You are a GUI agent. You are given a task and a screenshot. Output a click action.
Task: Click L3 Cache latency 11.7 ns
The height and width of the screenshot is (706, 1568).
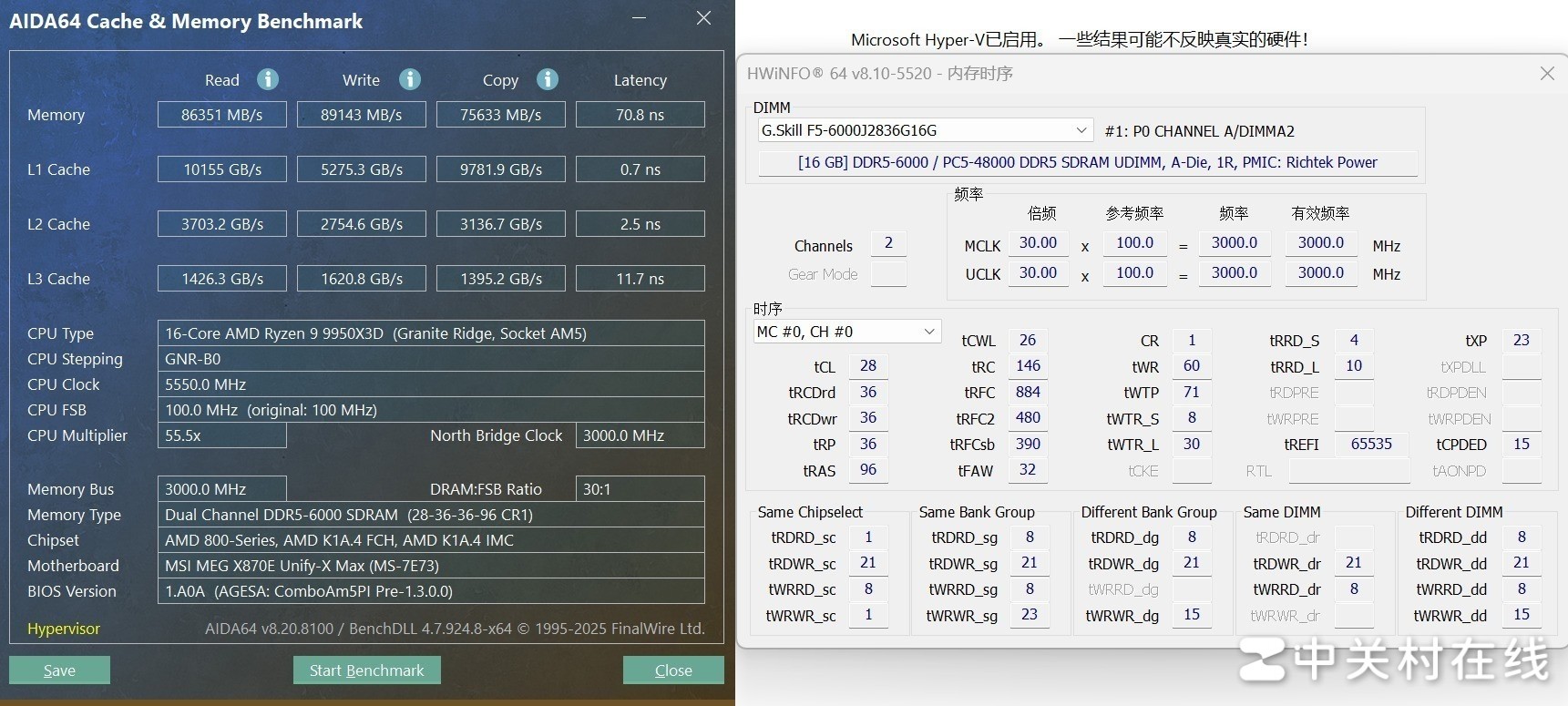(641, 279)
